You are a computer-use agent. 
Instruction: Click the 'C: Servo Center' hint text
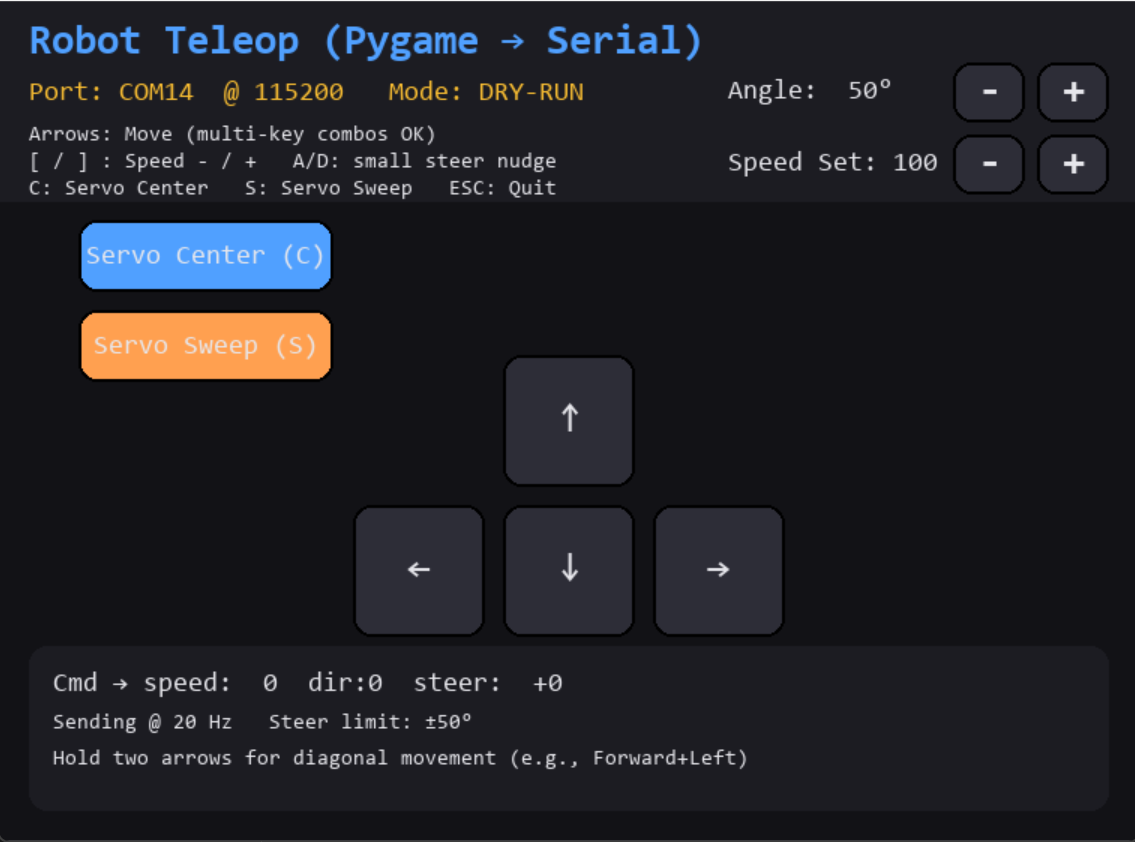tap(119, 188)
